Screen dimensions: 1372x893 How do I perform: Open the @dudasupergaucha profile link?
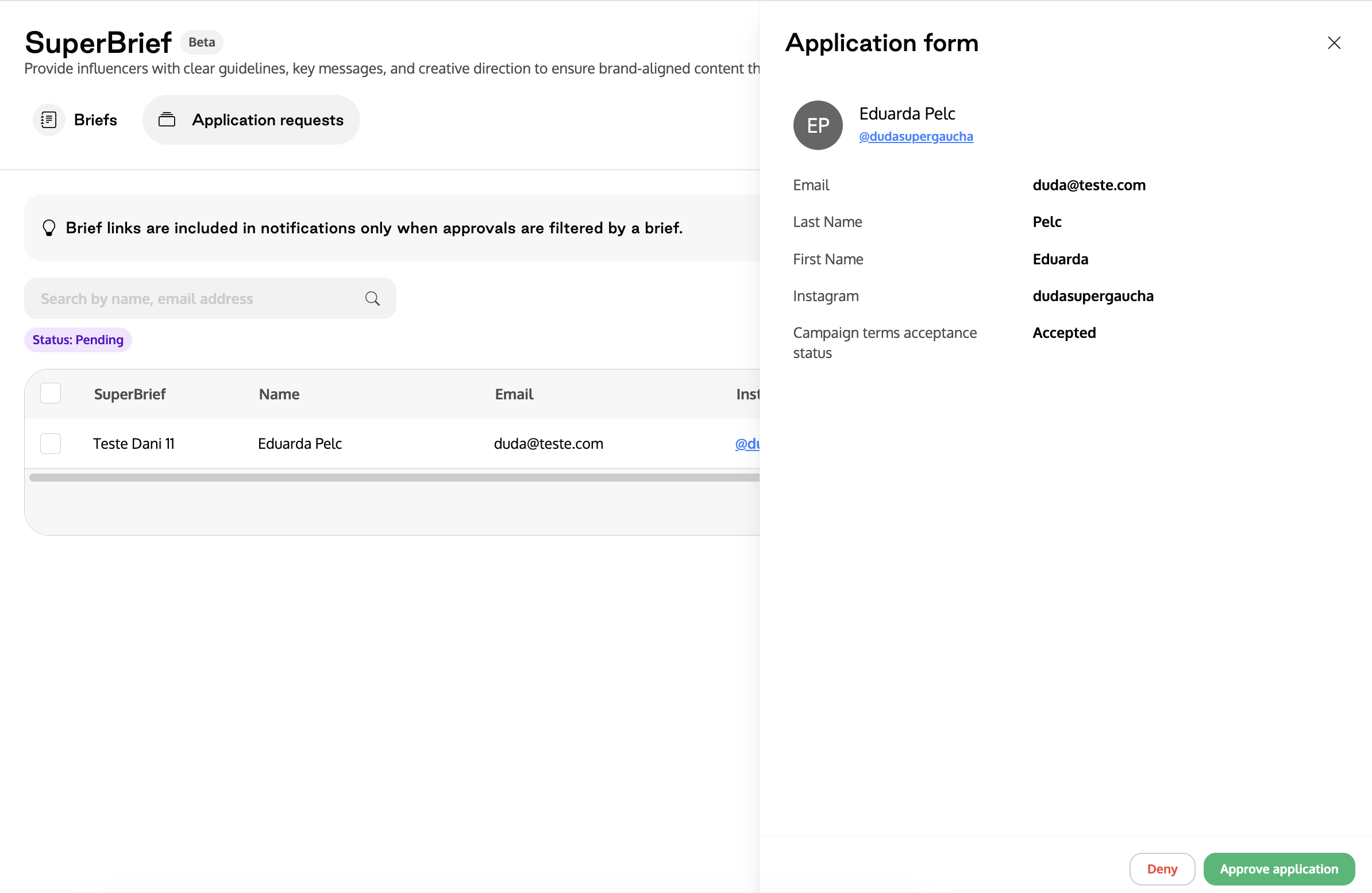pyautogui.click(x=915, y=137)
